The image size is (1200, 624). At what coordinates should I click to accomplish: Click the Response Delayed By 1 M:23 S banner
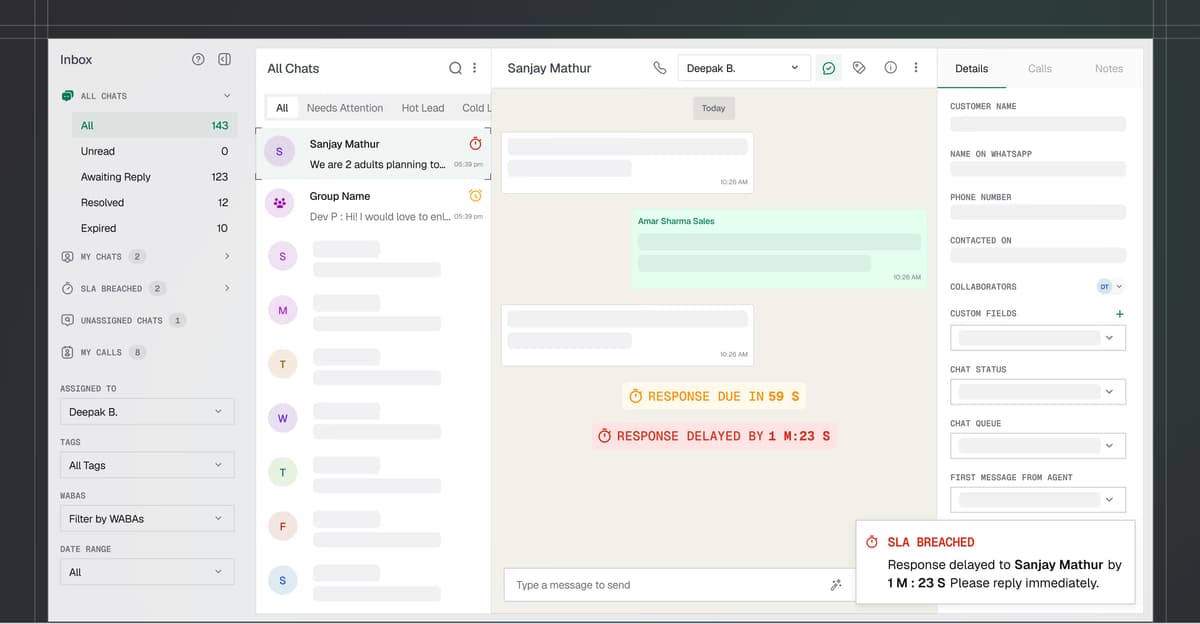tap(714, 436)
